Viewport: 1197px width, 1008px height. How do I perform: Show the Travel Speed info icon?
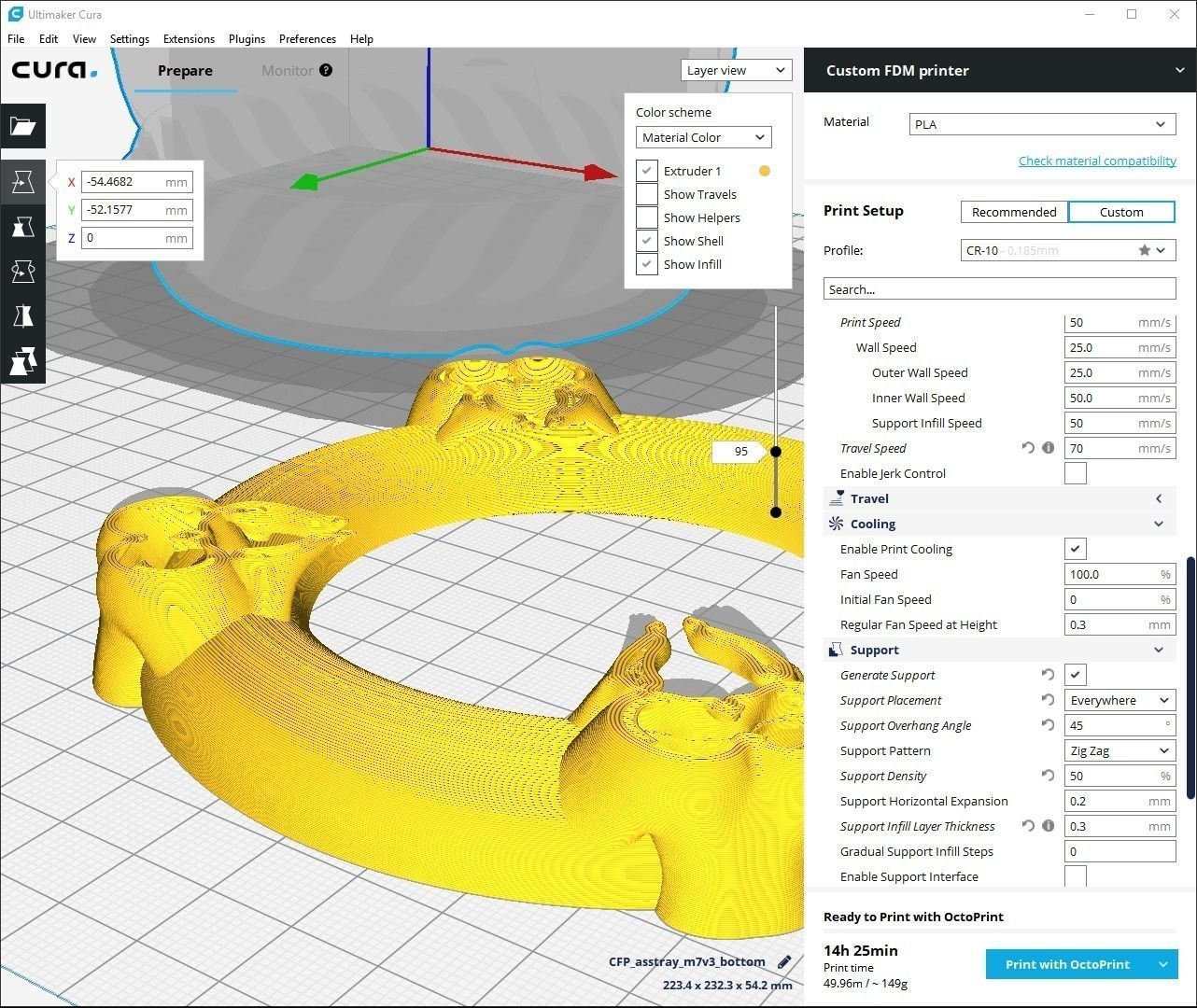[x=1048, y=448]
